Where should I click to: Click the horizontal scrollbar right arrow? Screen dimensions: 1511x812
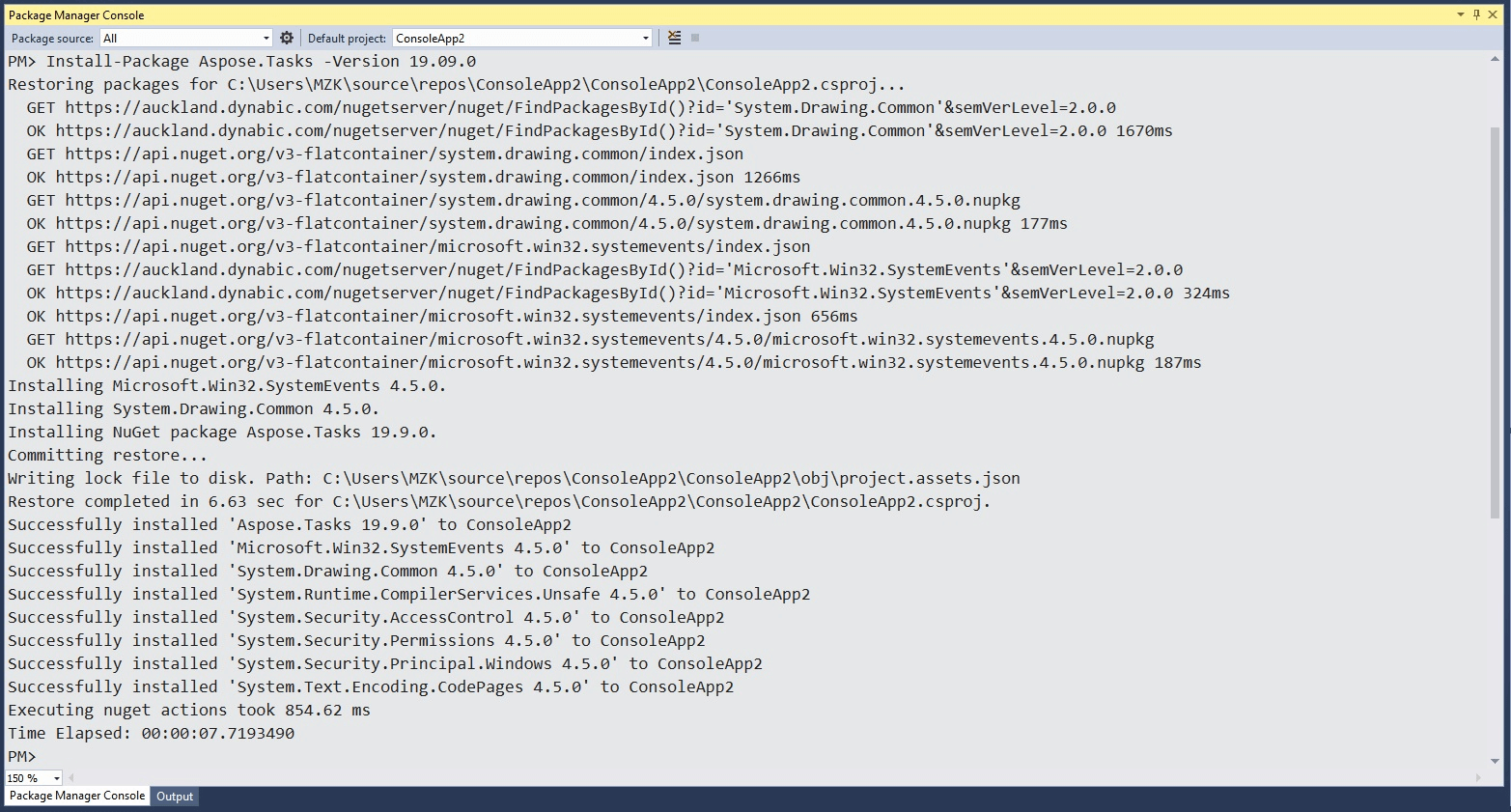coord(1478,778)
